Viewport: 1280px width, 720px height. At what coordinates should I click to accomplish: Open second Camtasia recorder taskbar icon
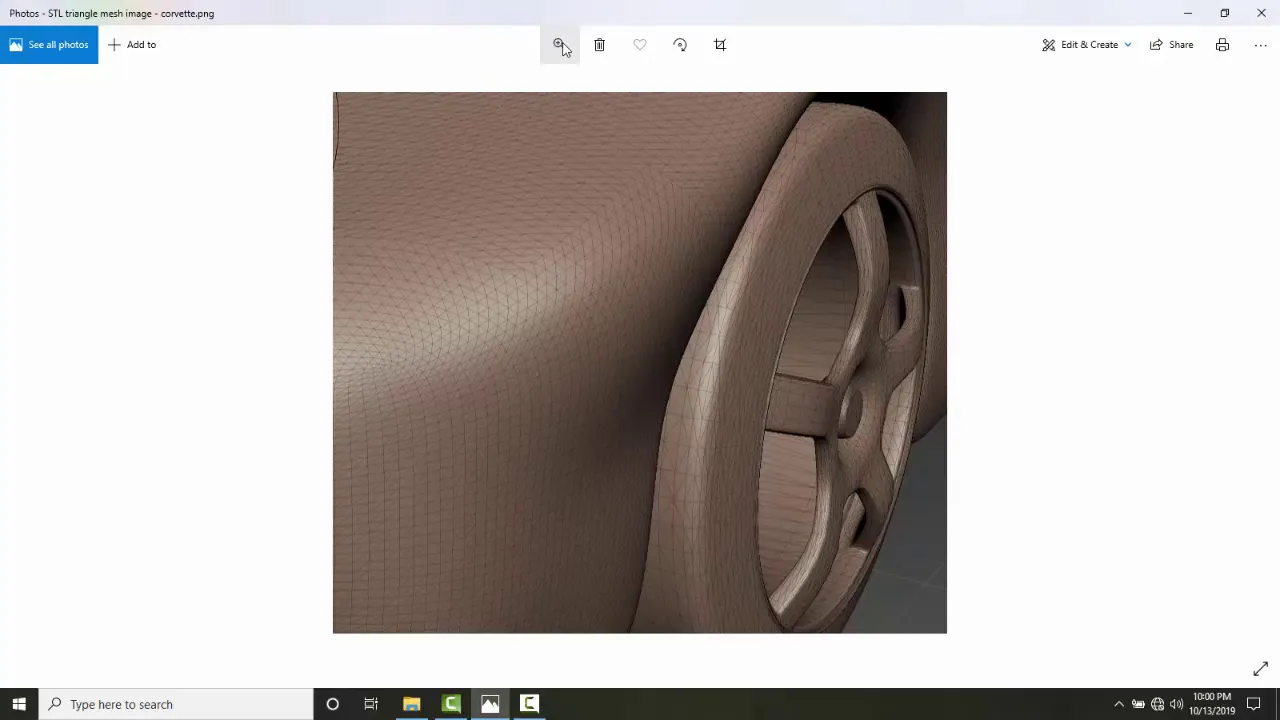click(529, 704)
